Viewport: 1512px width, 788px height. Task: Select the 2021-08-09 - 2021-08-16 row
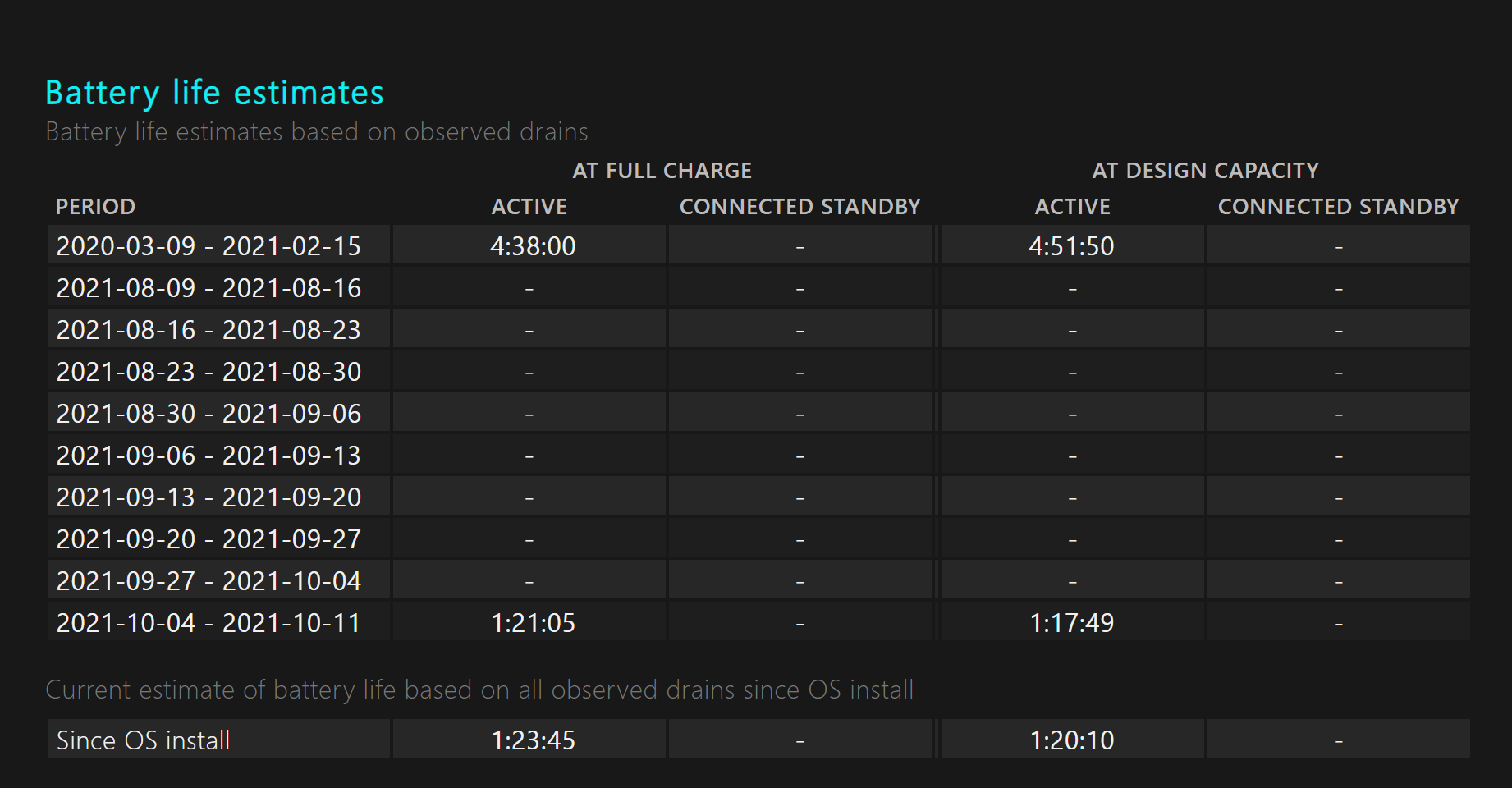(x=208, y=288)
